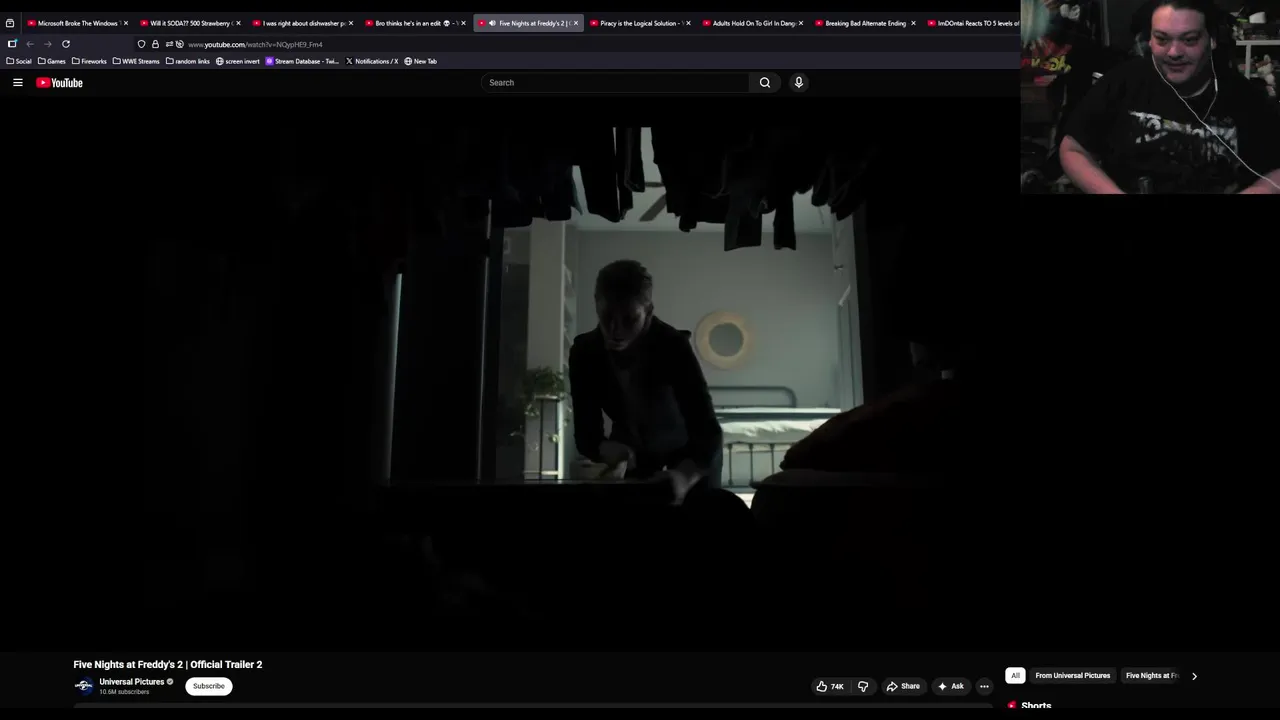
Task: Like the video with thumbs up
Action: [x=830, y=686]
